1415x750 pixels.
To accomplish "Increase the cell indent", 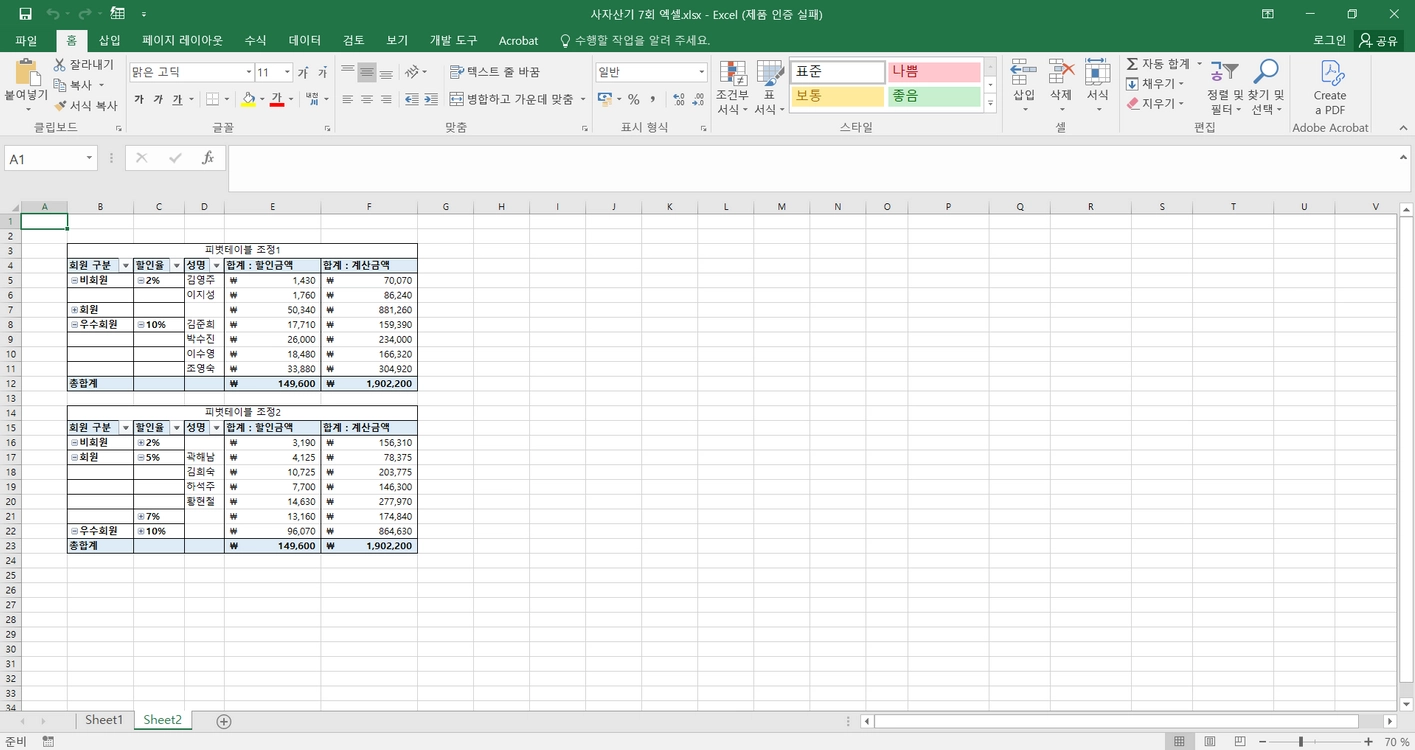I will click(x=431, y=99).
